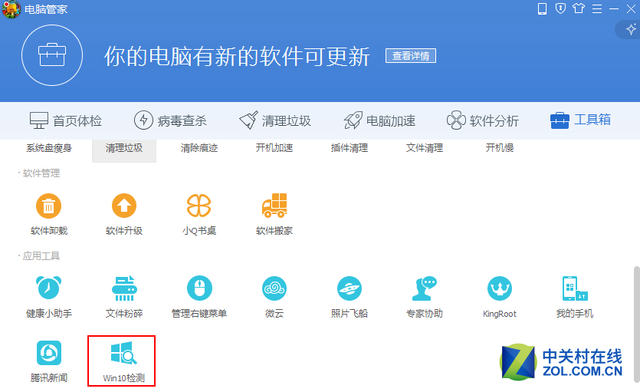The height and width of the screenshot is (392, 640).
Task: Select 插件清理 tool entry
Action: pyautogui.click(x=349, y=148)
